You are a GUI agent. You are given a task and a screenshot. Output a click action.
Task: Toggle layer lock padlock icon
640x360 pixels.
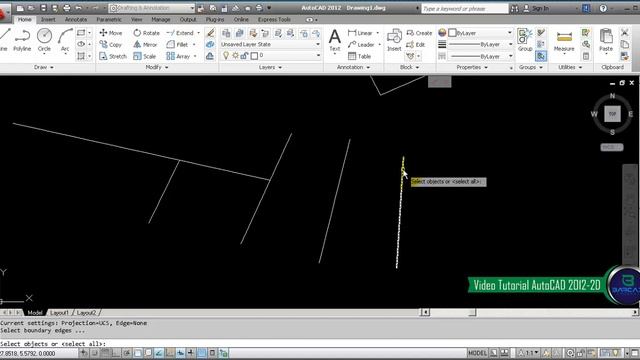coord(244,56)
